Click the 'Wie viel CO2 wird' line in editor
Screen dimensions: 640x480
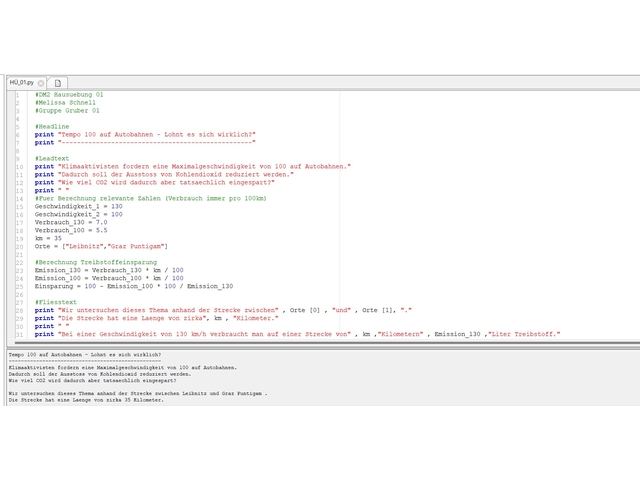155,182
